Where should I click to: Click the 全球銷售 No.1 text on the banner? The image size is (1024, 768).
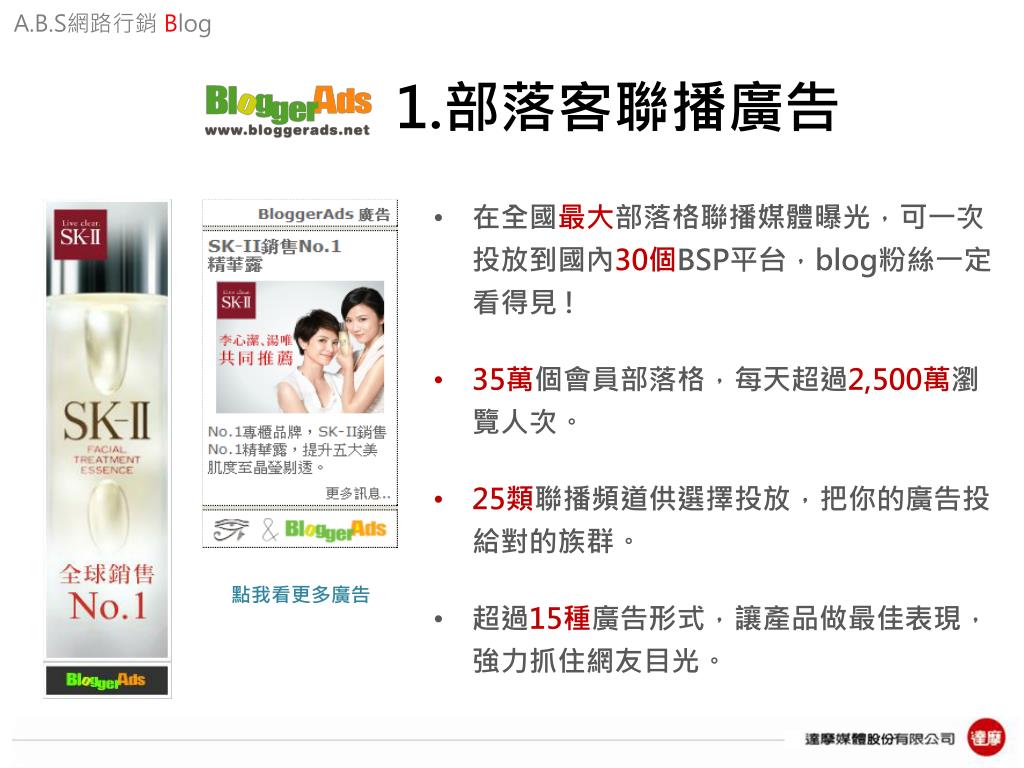tap(107, 591)
